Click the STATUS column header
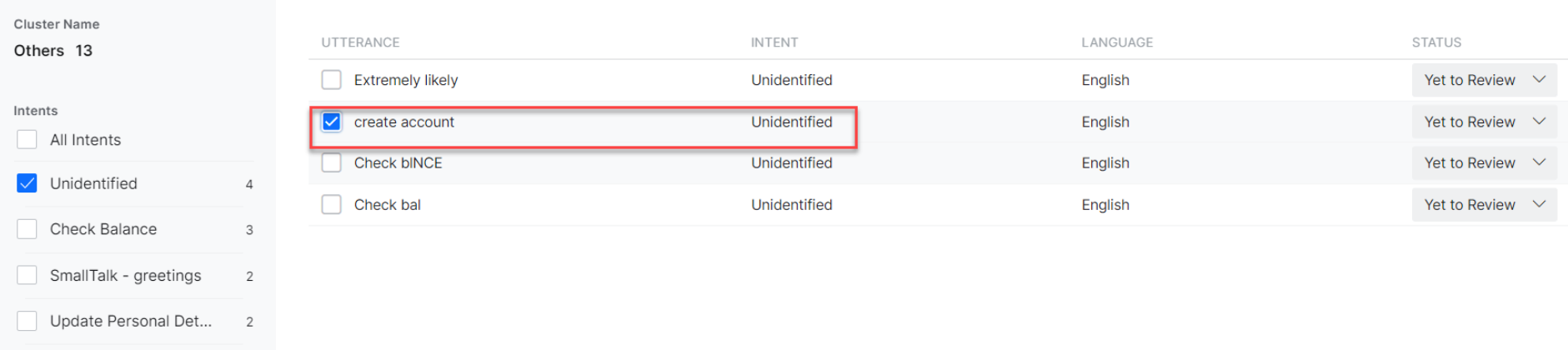 pyautogui.click(x=1436, y=42)
